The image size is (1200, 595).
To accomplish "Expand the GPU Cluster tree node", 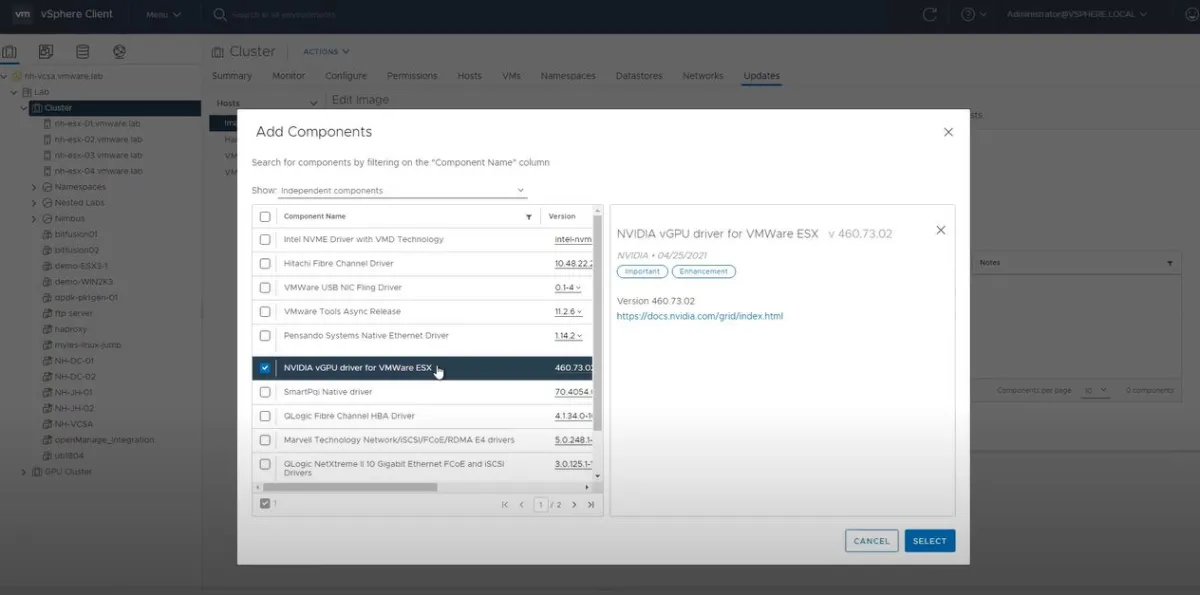I will 24,472.
